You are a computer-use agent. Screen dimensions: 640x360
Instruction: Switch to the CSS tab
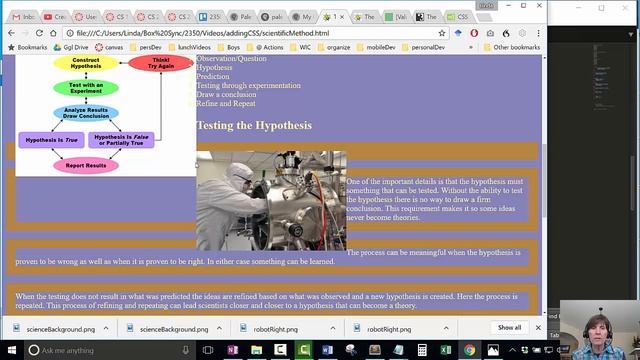coord(458,17)
